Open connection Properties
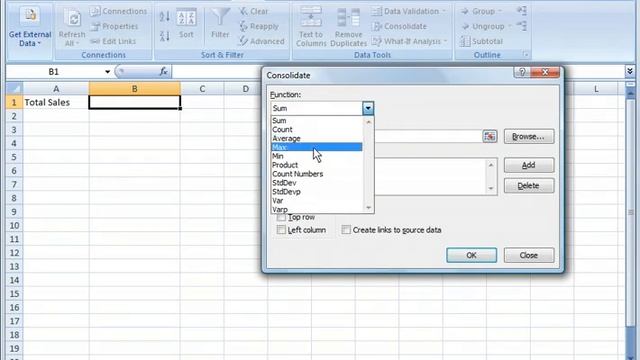640x360 pixels. click(114, 27)
